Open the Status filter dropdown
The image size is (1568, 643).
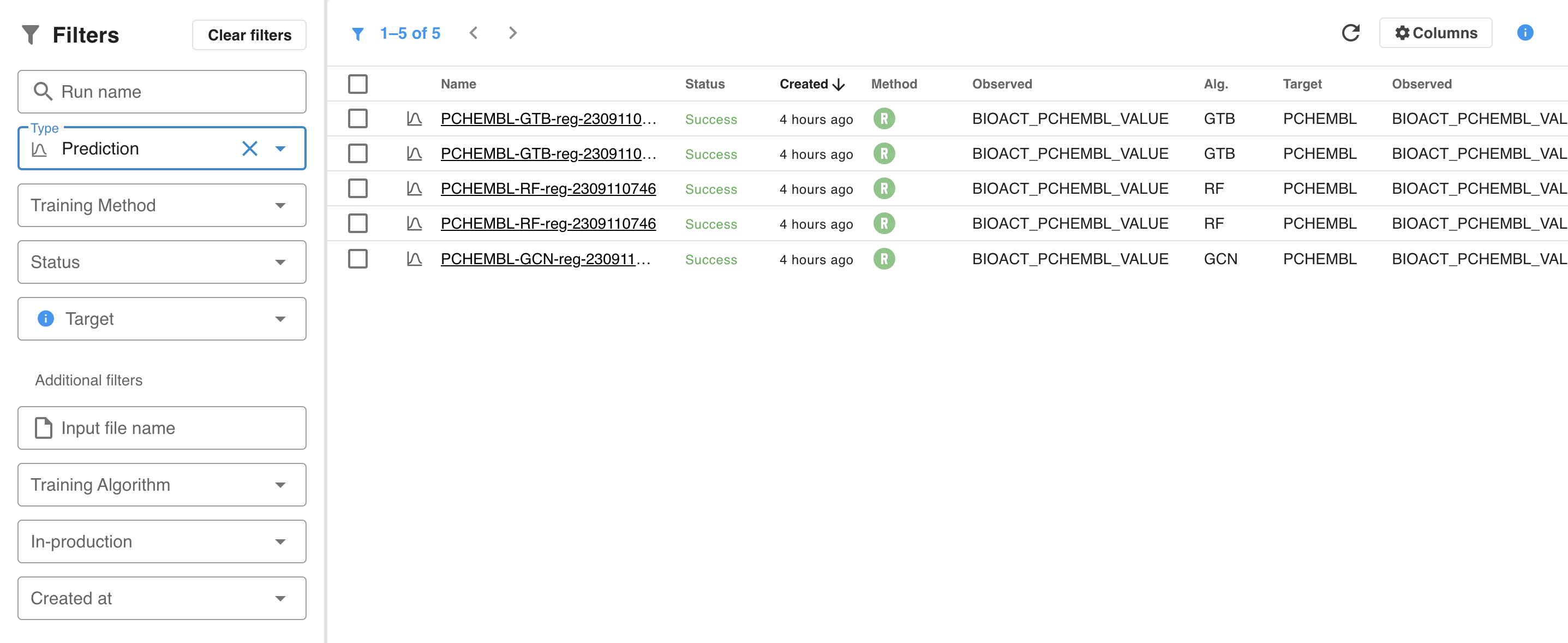point(161,262)
